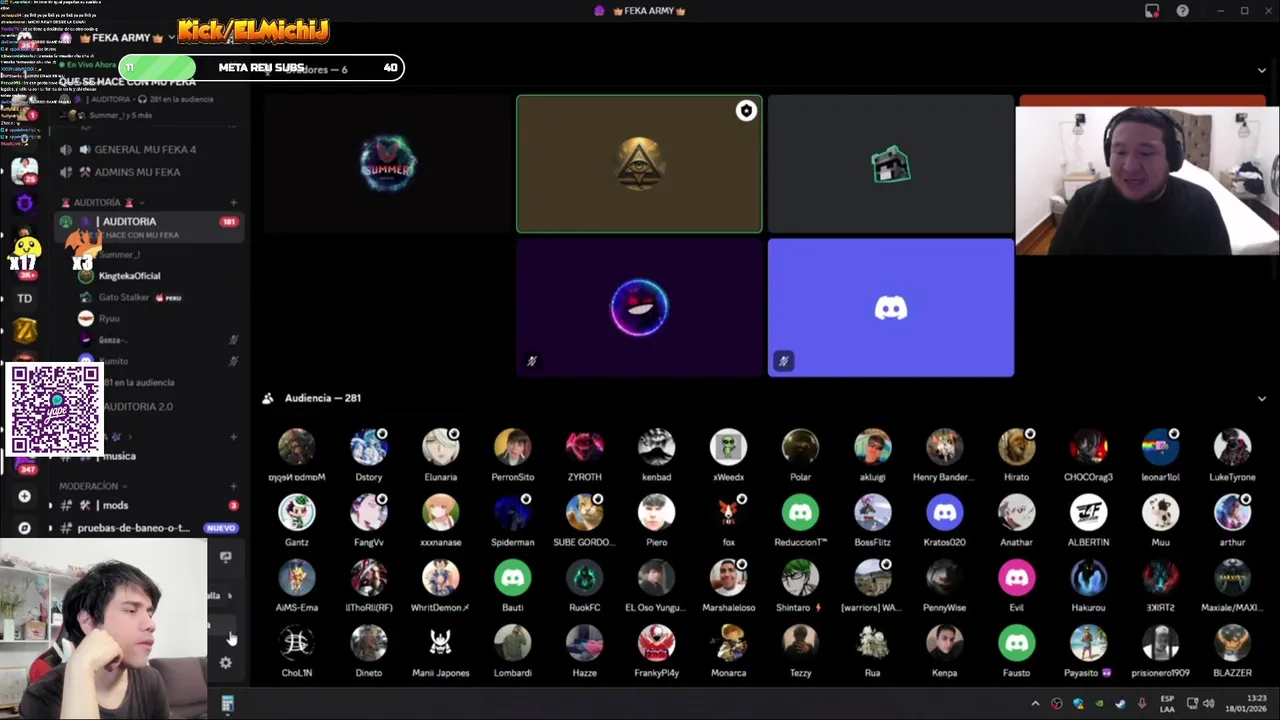1280x720 pixels.
Task: Click the ESP LAA language indicator in taskbar
Action: coord(1167,704)
